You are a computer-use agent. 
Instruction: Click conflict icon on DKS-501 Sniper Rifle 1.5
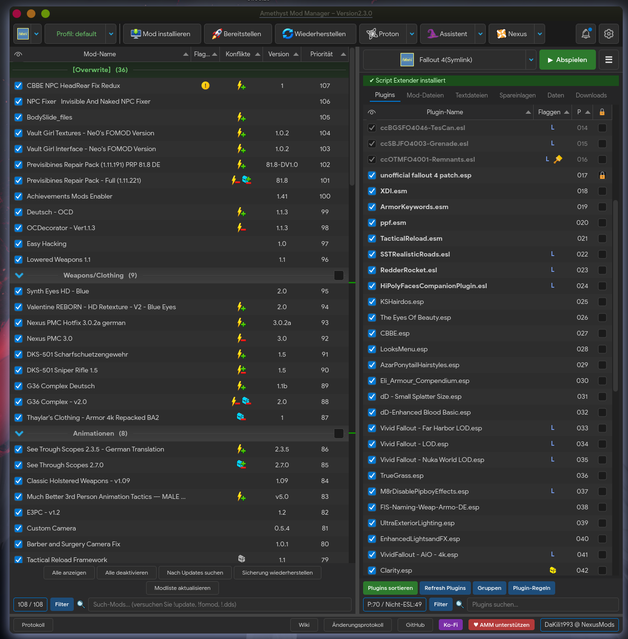[x=241, y=370]
